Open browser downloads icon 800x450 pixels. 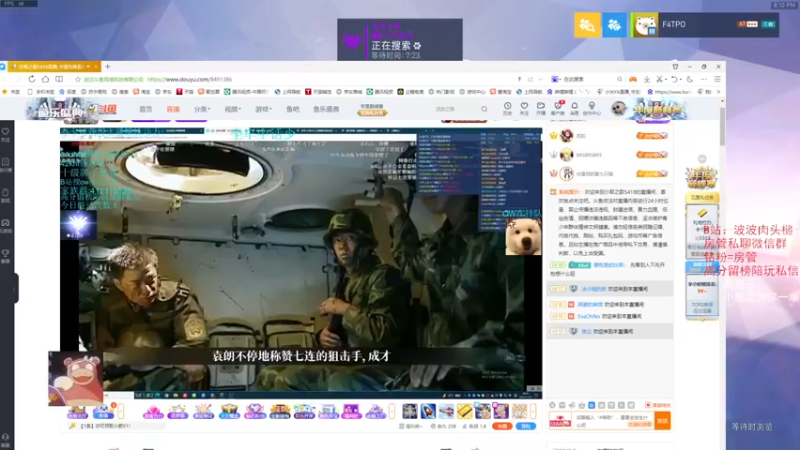(646, 80)
